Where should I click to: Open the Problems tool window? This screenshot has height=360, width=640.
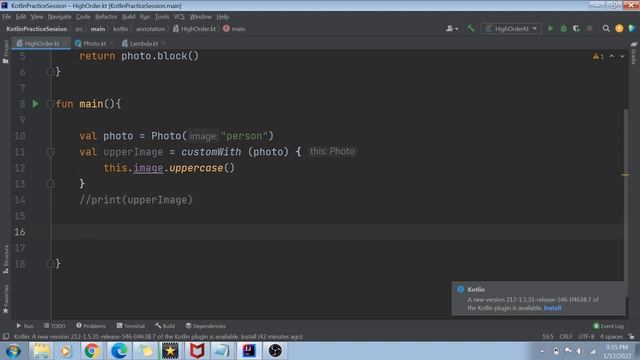pos(91,326)
